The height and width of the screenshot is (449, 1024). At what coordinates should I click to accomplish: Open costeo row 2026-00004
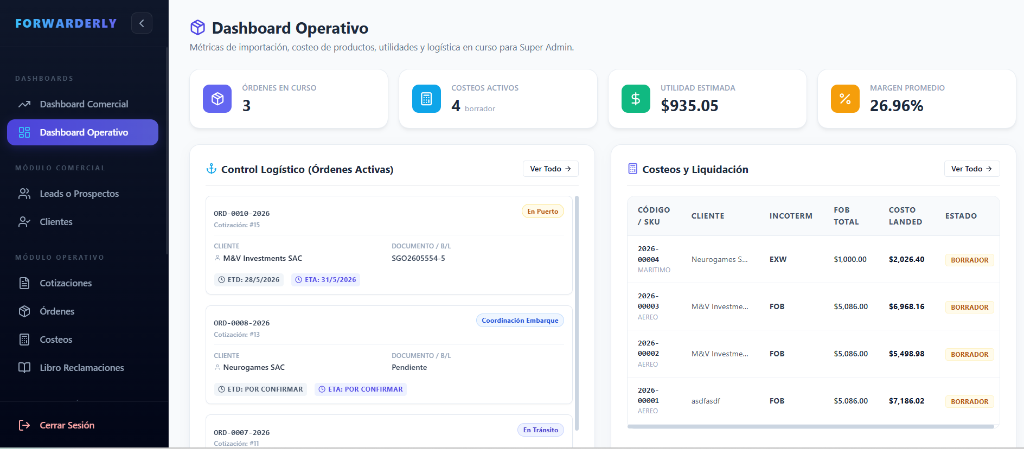(813, 260)
